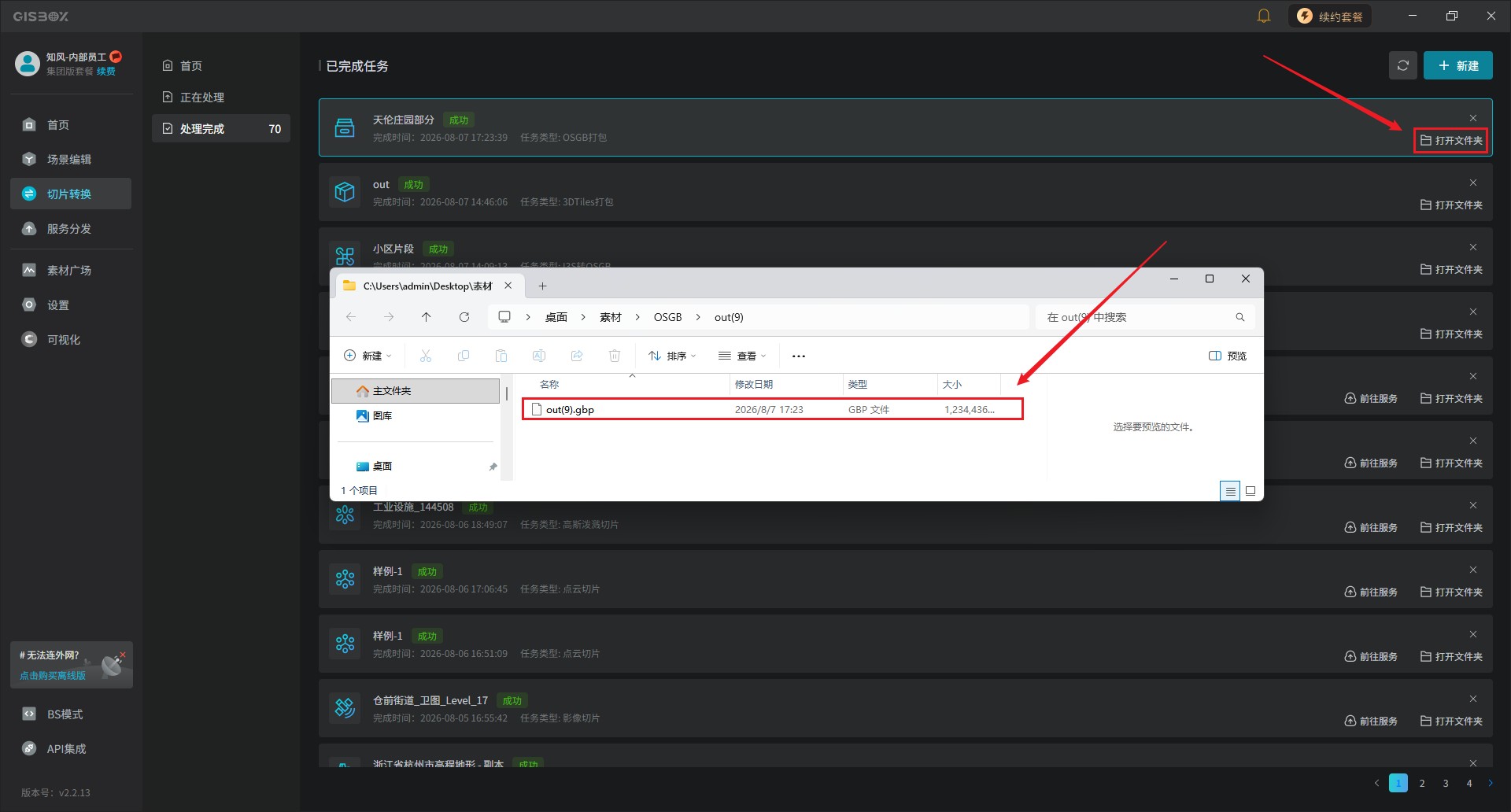Screen dimensions: 1511x812
Task: Open 可视化 in the sidebar
Action: 71,340
